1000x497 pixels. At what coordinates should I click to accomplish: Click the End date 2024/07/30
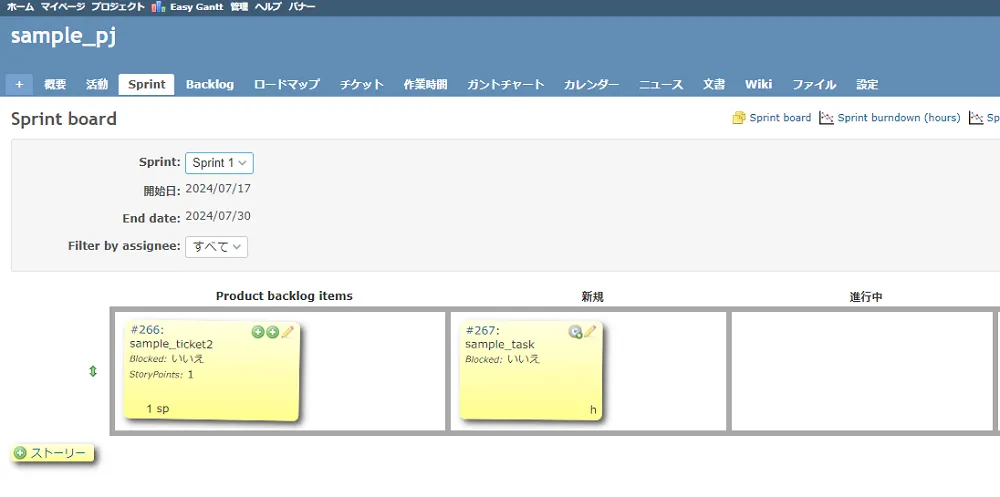pyautogui.click(x=218, y=216)
